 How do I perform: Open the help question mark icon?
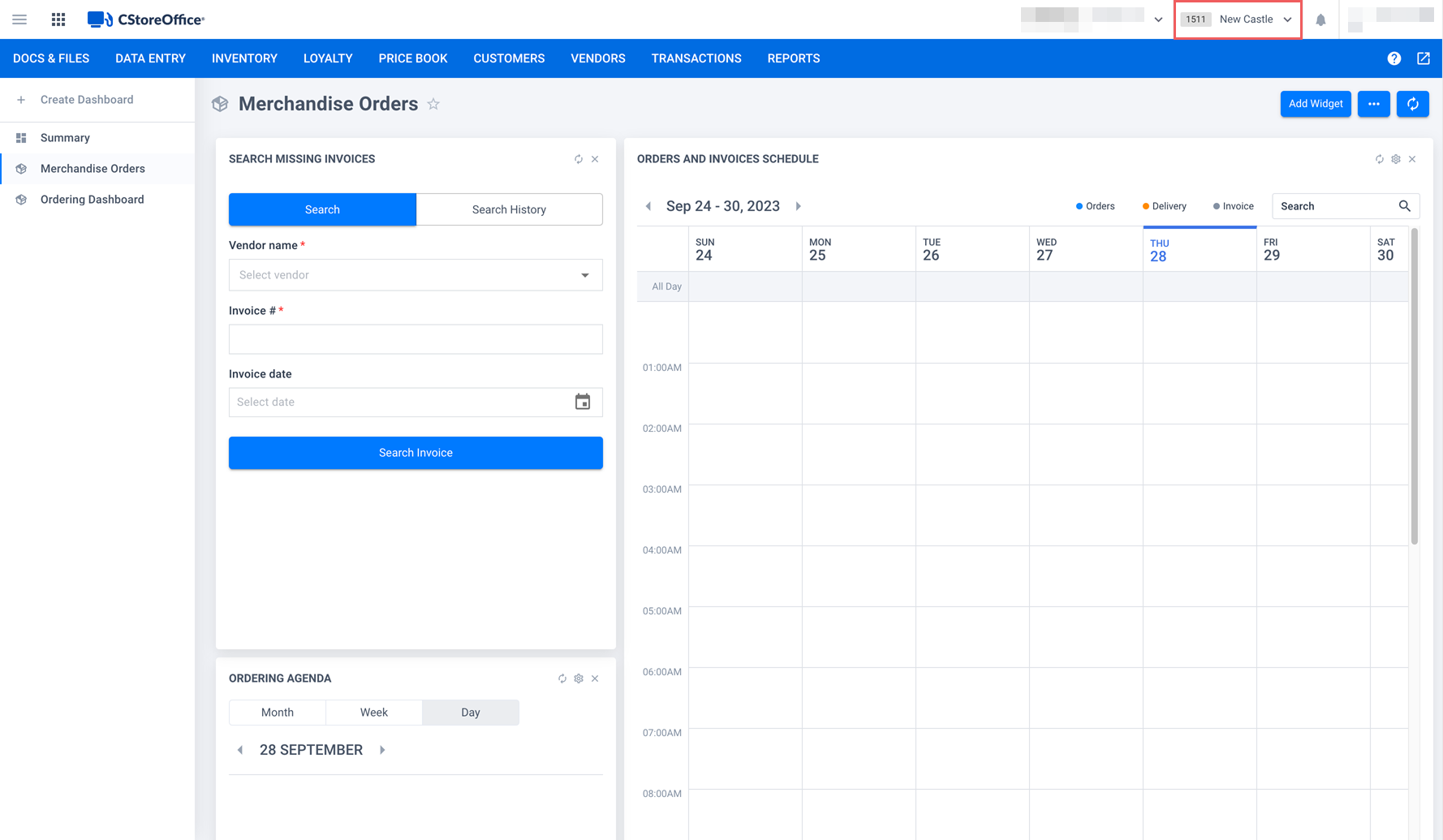point(1393,58)
